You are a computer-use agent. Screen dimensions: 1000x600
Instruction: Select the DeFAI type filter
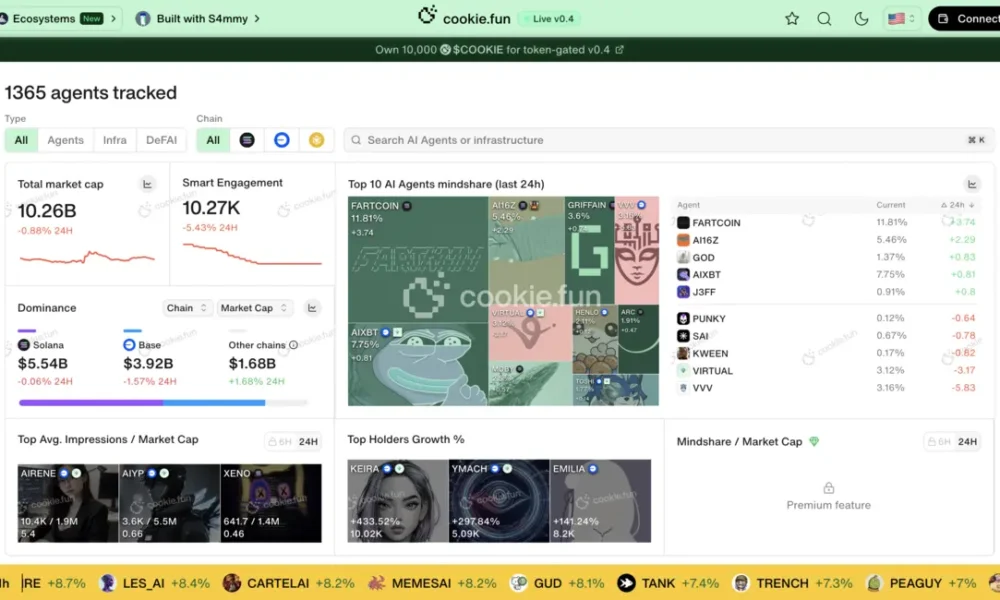(x=161, y=140)
